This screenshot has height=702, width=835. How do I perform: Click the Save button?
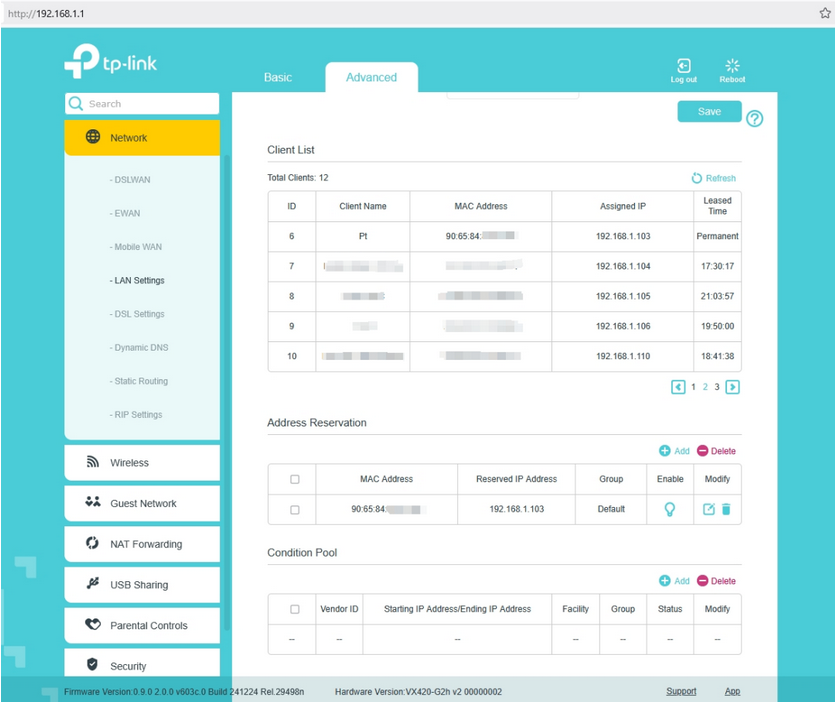709,111
